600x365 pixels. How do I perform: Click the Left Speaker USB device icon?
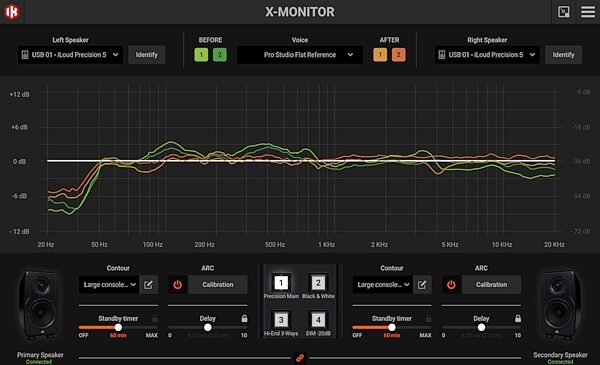point(25,55)
